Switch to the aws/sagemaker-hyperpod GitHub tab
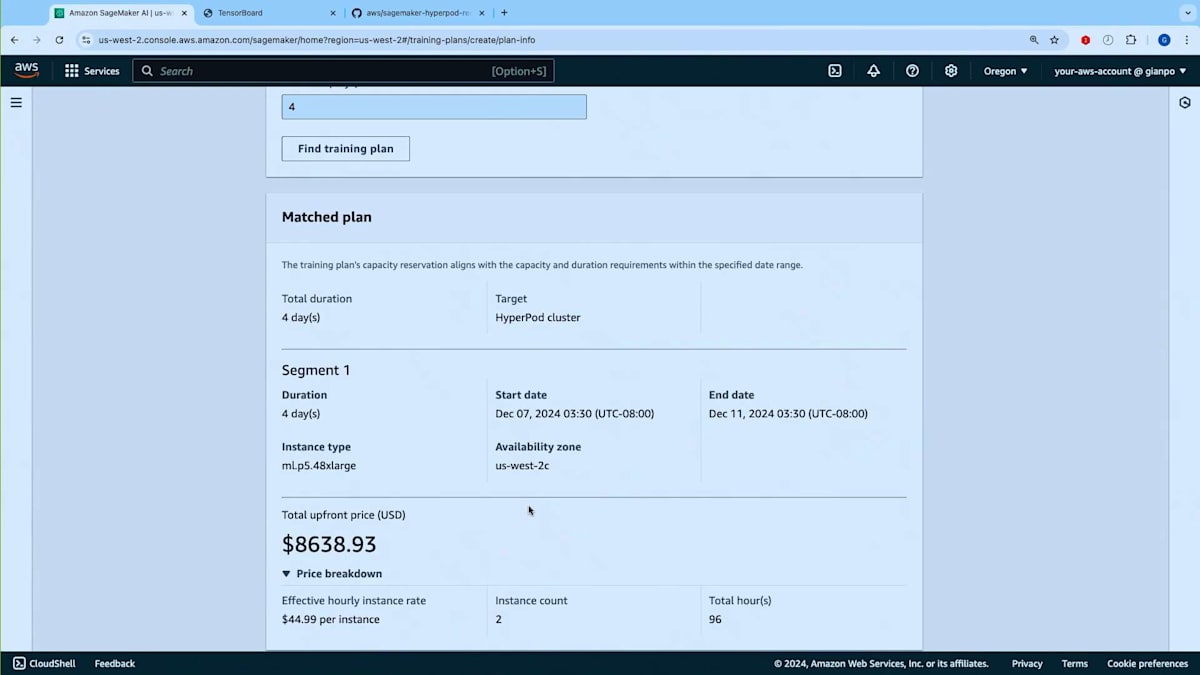 coord(420,13)
